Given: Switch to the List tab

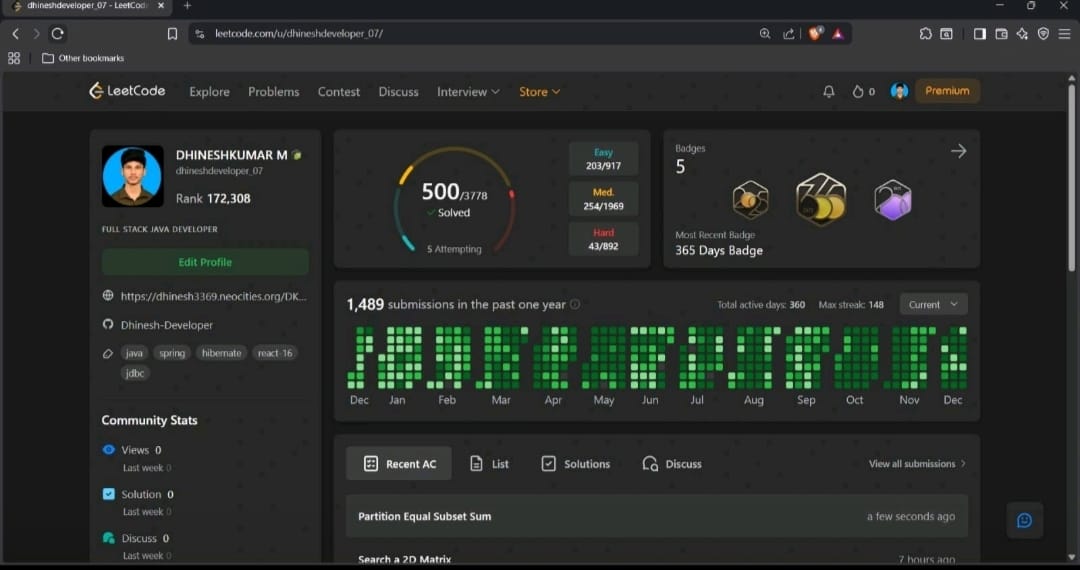Looking at the screenshot, I should (x=489, y=464).
